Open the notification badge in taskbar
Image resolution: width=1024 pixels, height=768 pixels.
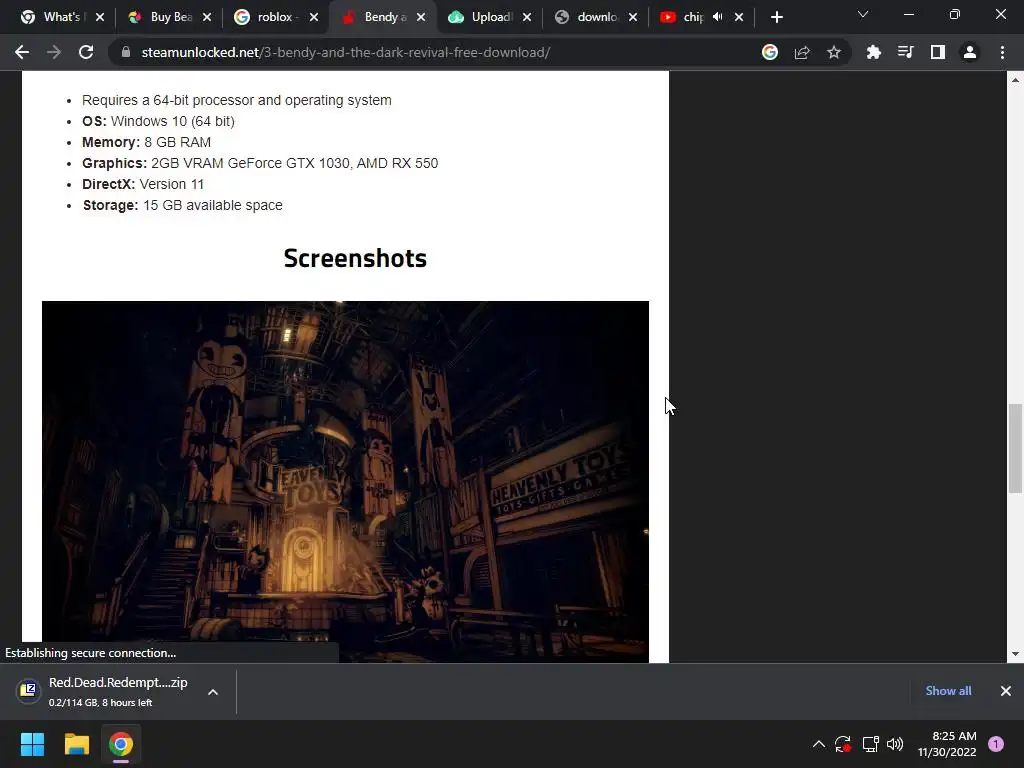(996, 744)
